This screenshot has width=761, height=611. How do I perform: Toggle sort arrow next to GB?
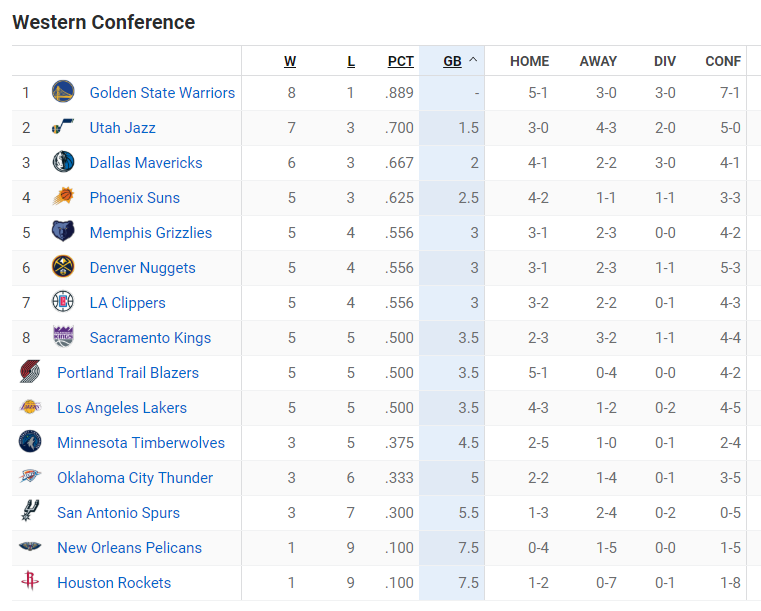pyautogui.click(x=473, y=60)
